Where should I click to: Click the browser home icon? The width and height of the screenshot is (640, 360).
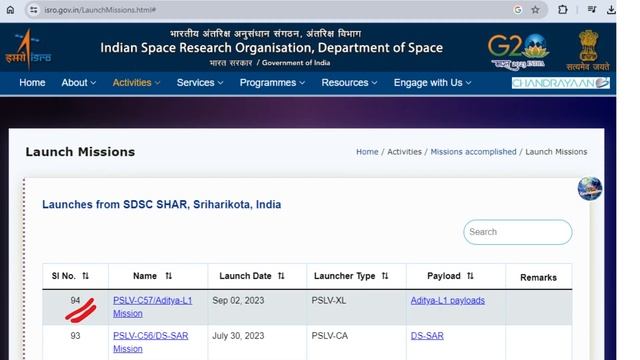(10, 10)
